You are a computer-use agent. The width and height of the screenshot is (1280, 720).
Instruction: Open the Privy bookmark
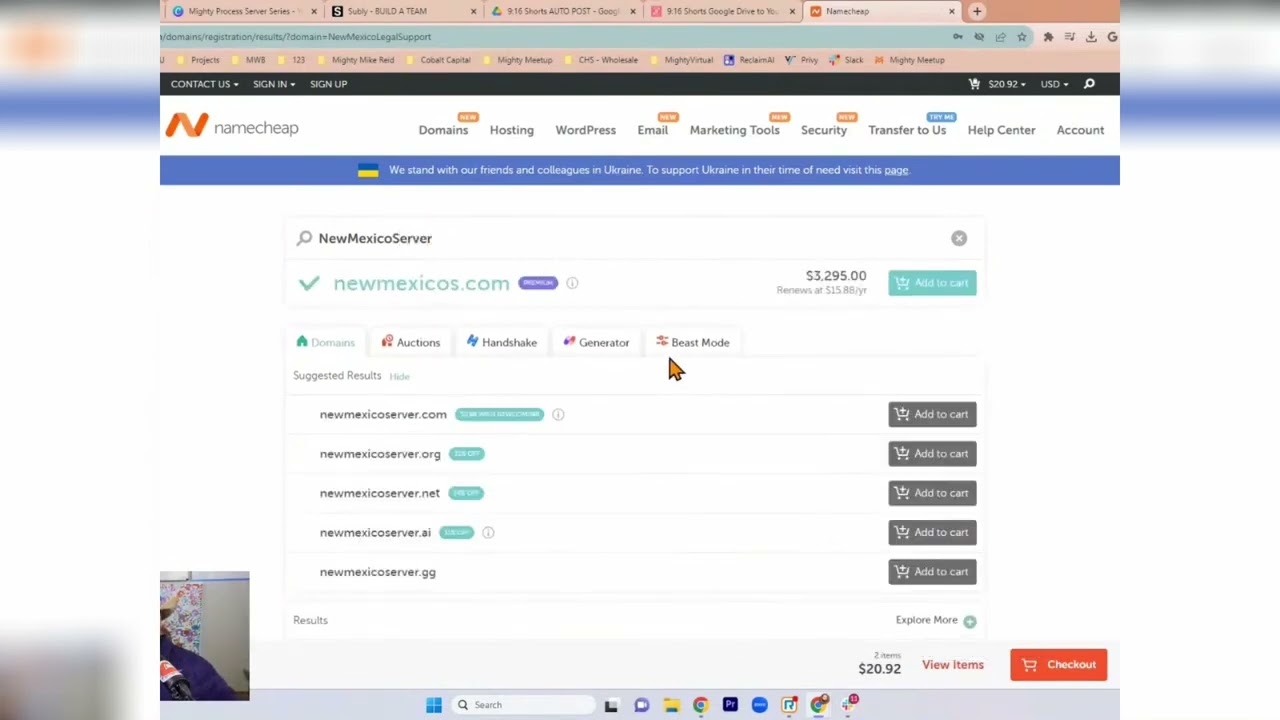[802, 60]
